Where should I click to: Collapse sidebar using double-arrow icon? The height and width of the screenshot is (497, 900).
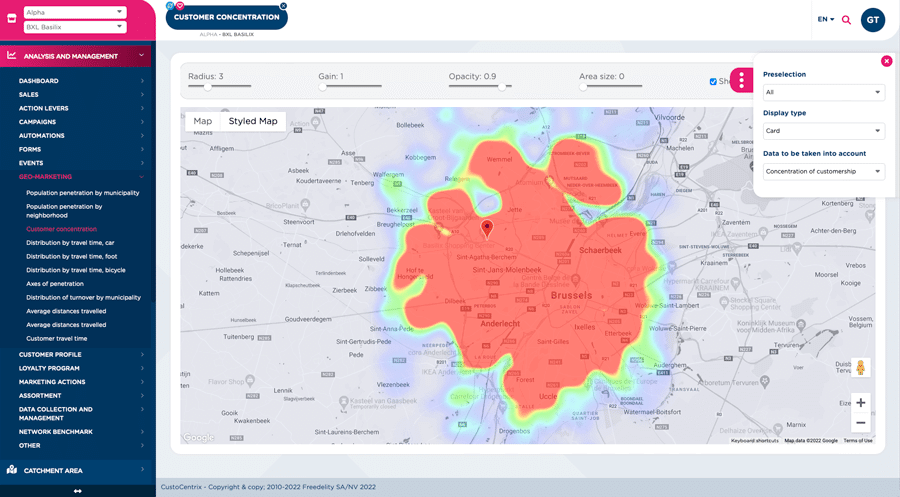tap(77, 490)
